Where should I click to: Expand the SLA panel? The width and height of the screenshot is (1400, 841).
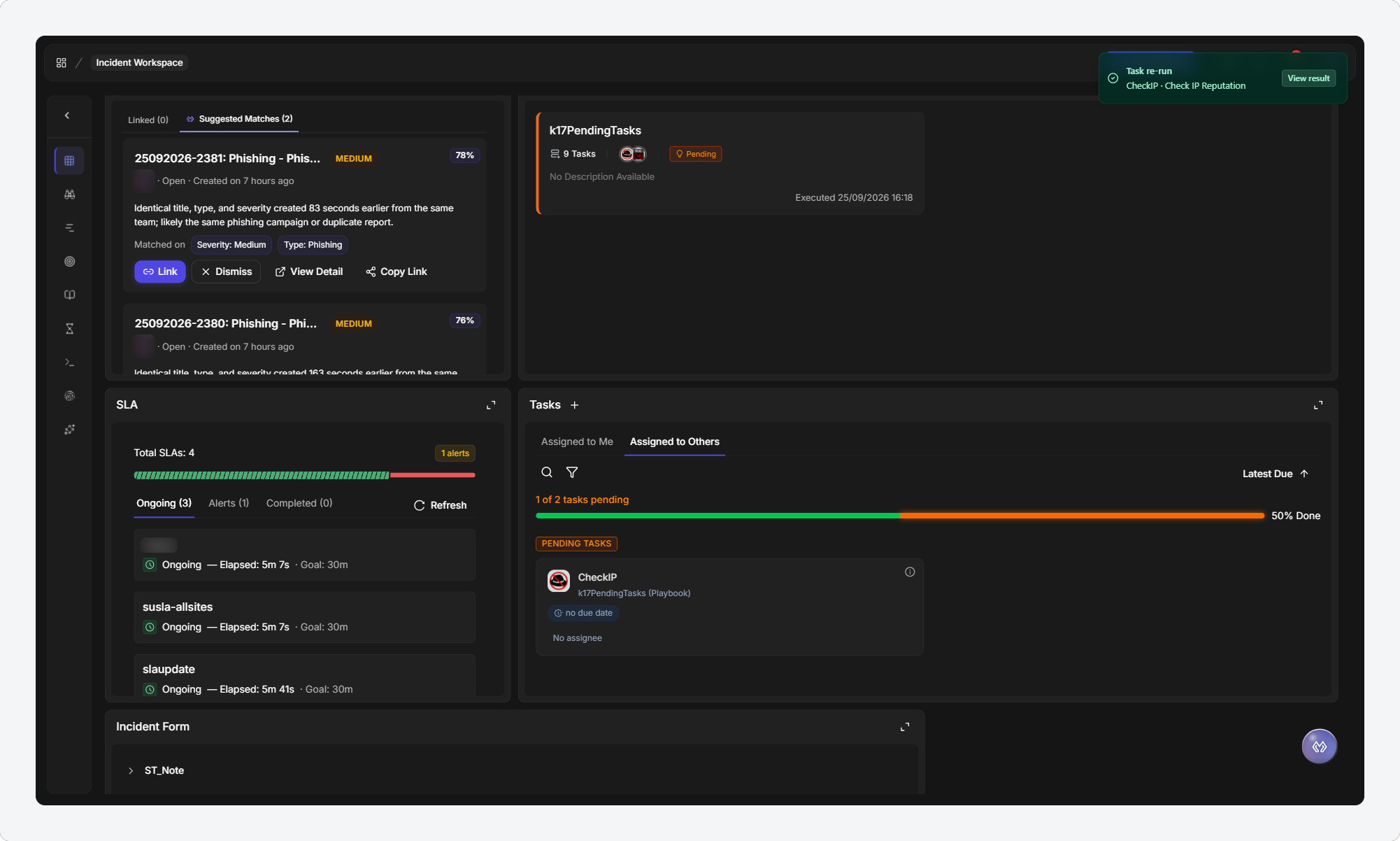point(491,405)
